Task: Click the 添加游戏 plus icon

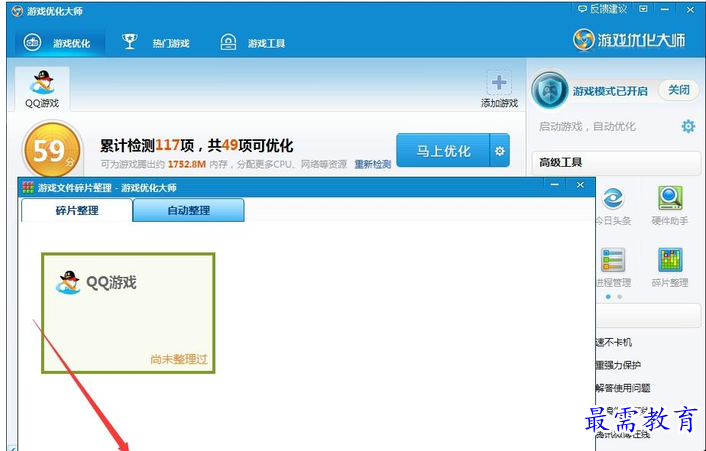Action: pyautogui.click(x=499, y=83)
